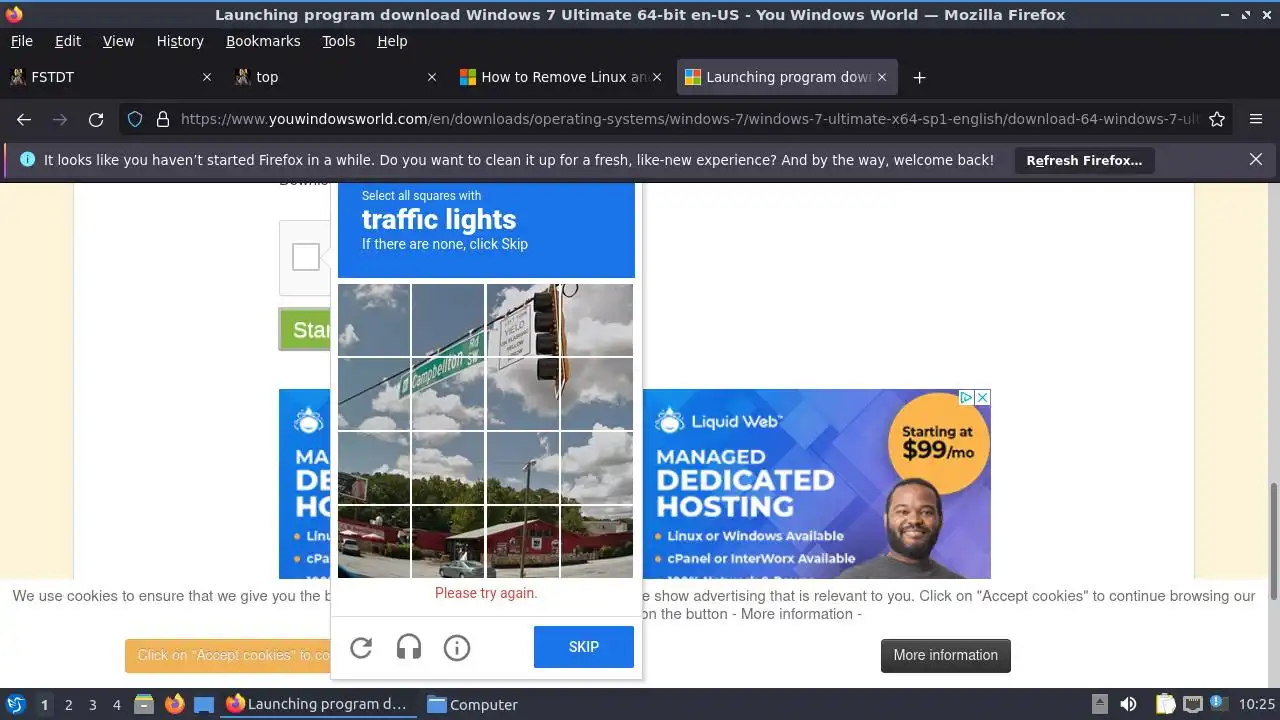Select captcha tile with silver car
The width and height of the screenshot is (1280, 720).
448,542
